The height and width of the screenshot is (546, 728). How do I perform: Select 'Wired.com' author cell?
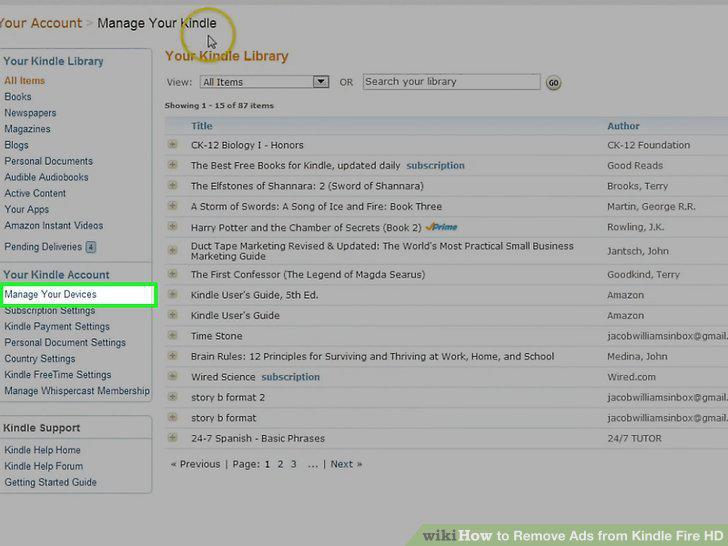click(631, 377)
